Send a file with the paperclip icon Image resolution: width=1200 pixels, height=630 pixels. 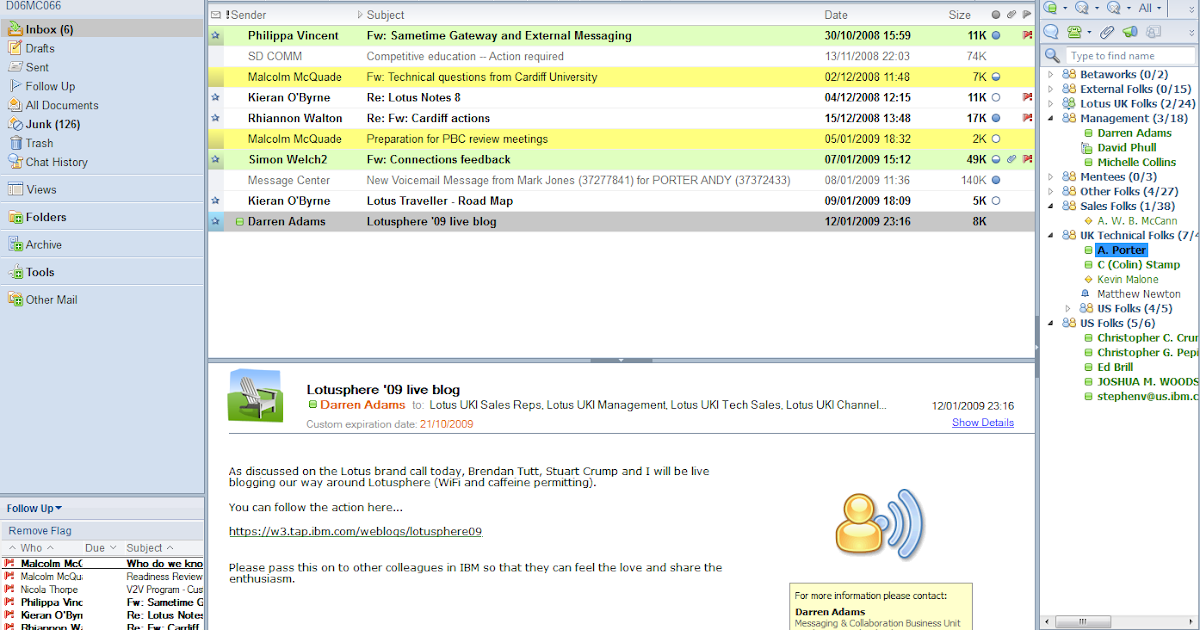point(1106,31)
